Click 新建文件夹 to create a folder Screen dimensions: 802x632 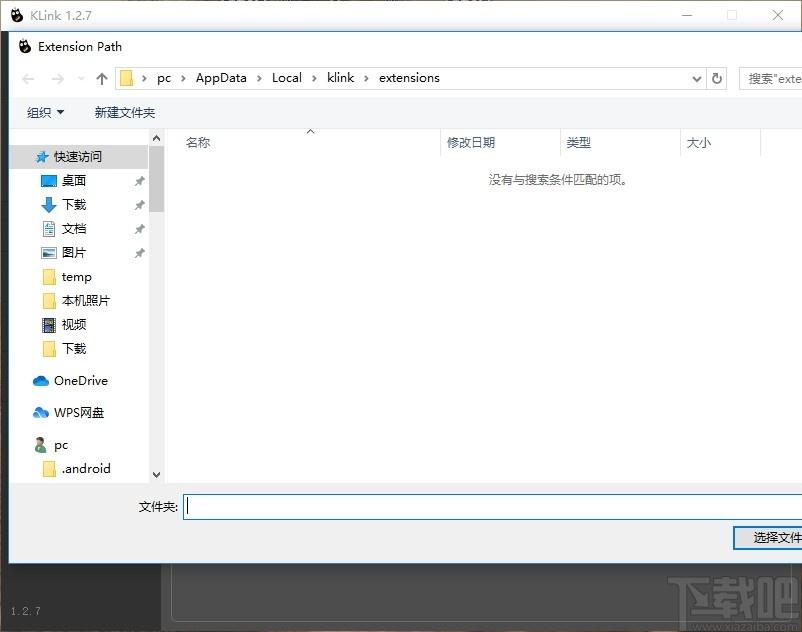125,112
